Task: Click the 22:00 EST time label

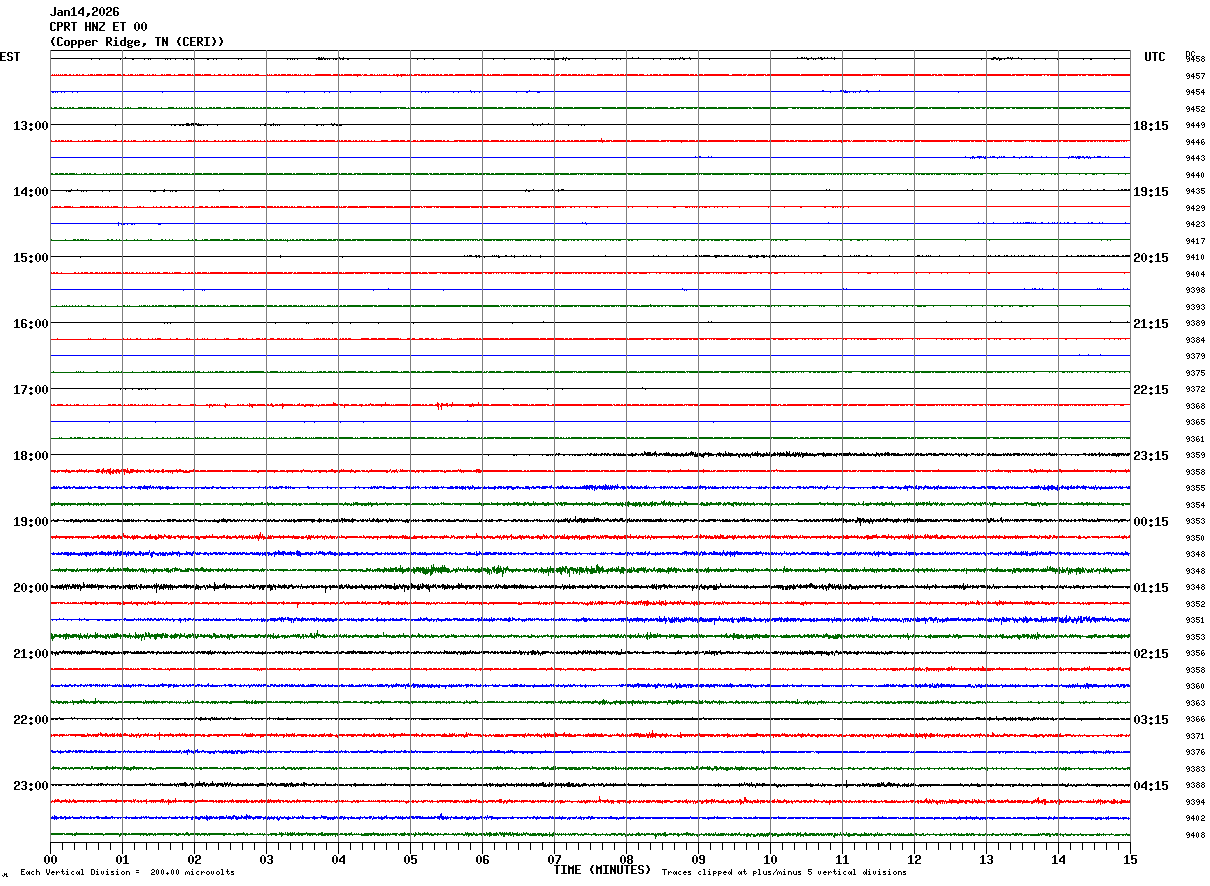Action: 31,720
